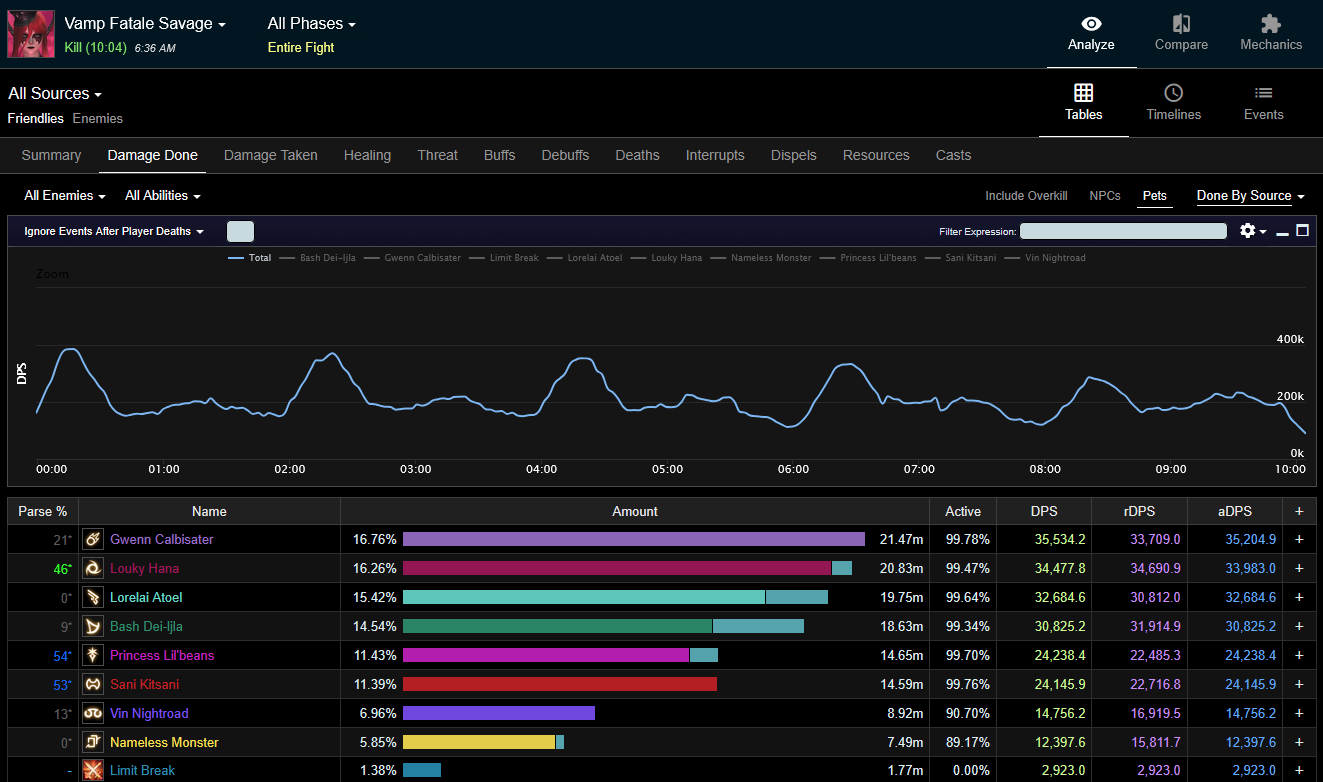
Task: Expand Louky Hana's row with the plus
Action: (1299, 569)
